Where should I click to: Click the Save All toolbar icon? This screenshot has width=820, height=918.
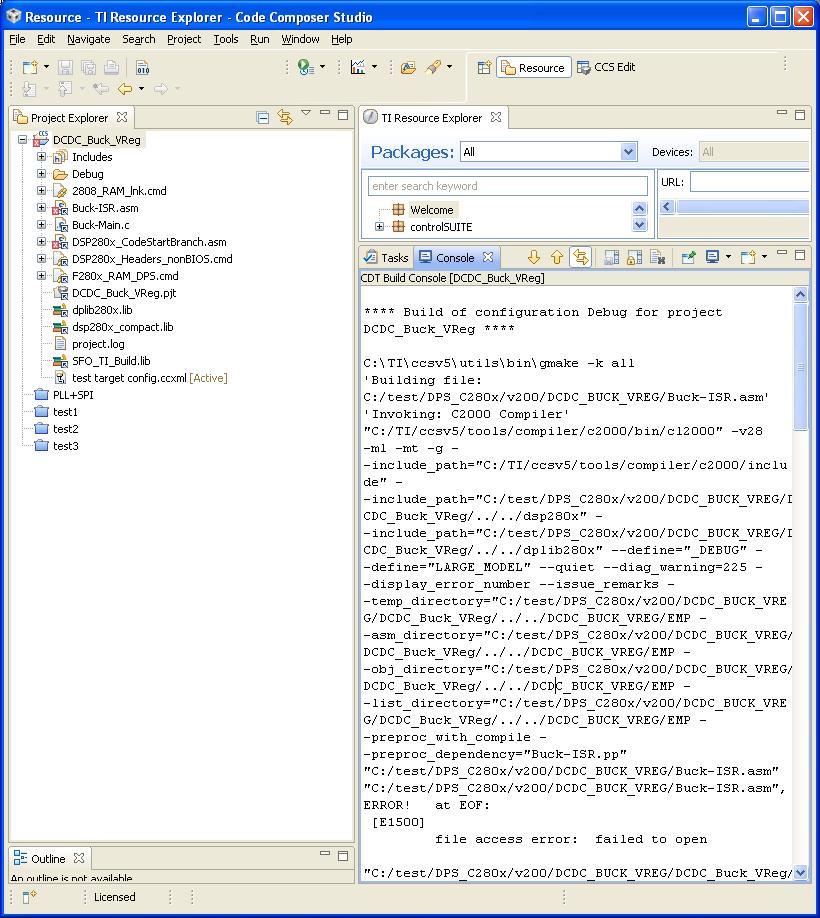pyautogui.click(x=88, y=67)
